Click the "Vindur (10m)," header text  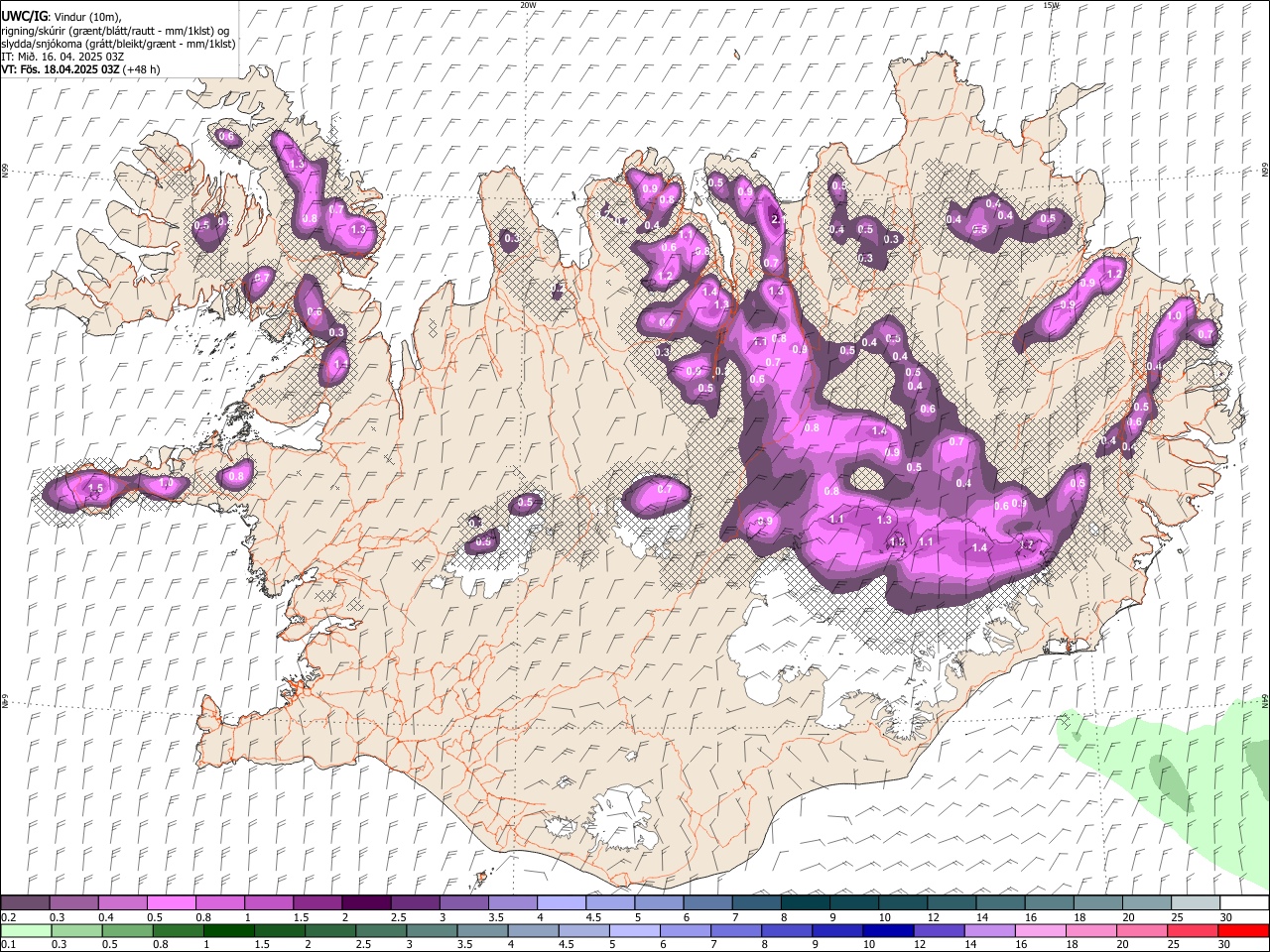coord(86,17)
